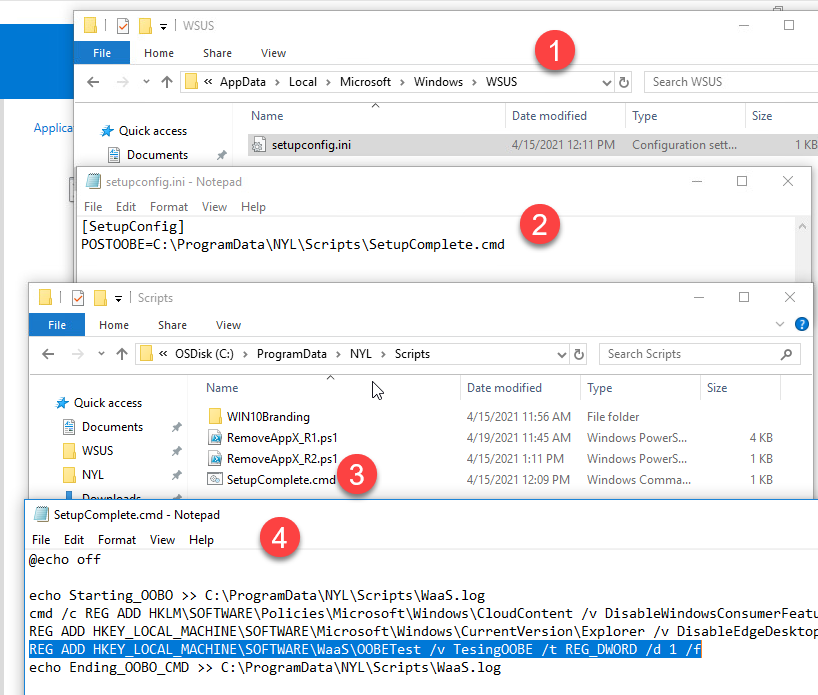The width and height of the screenshot is (818, 695).
Task: Click Forward arrow in WSUS window
Action: pos(122,82)
